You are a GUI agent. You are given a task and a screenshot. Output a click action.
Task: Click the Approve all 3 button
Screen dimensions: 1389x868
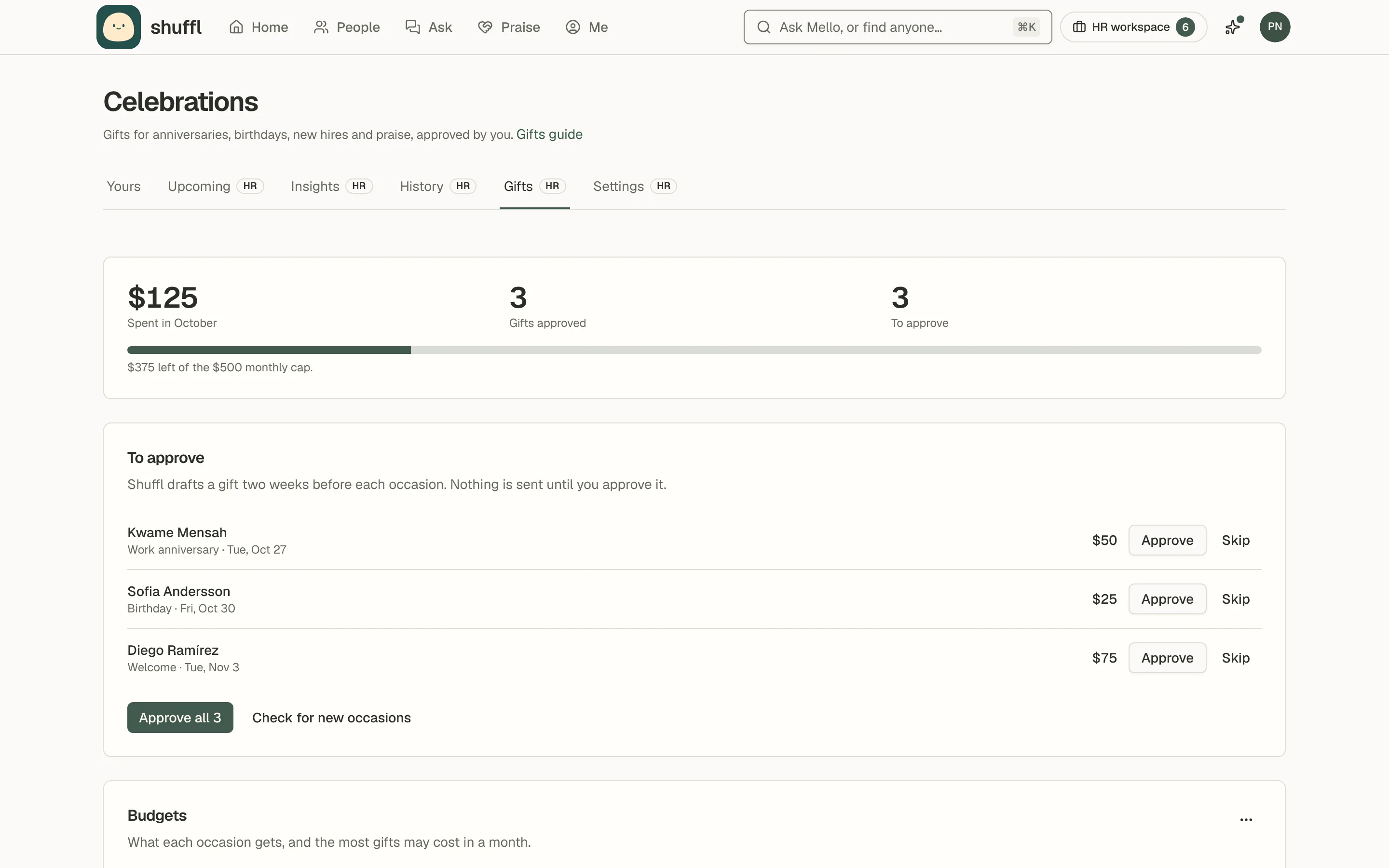click(x=180, y=718)
